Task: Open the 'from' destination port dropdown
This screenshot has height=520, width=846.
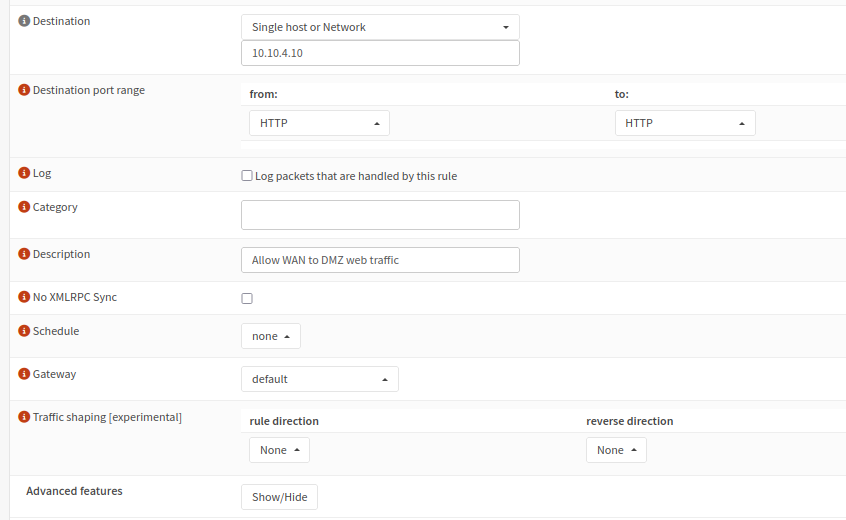Action: click(319, 123)
